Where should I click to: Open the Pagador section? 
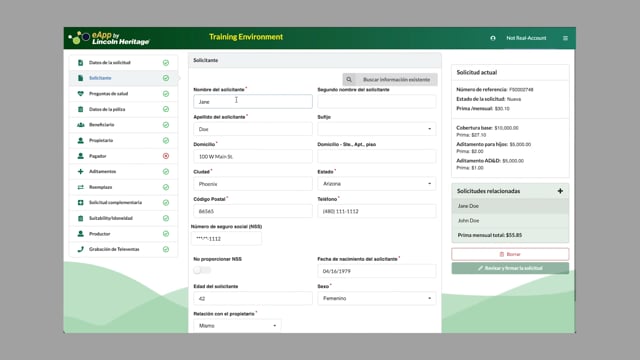pos(123,156)
